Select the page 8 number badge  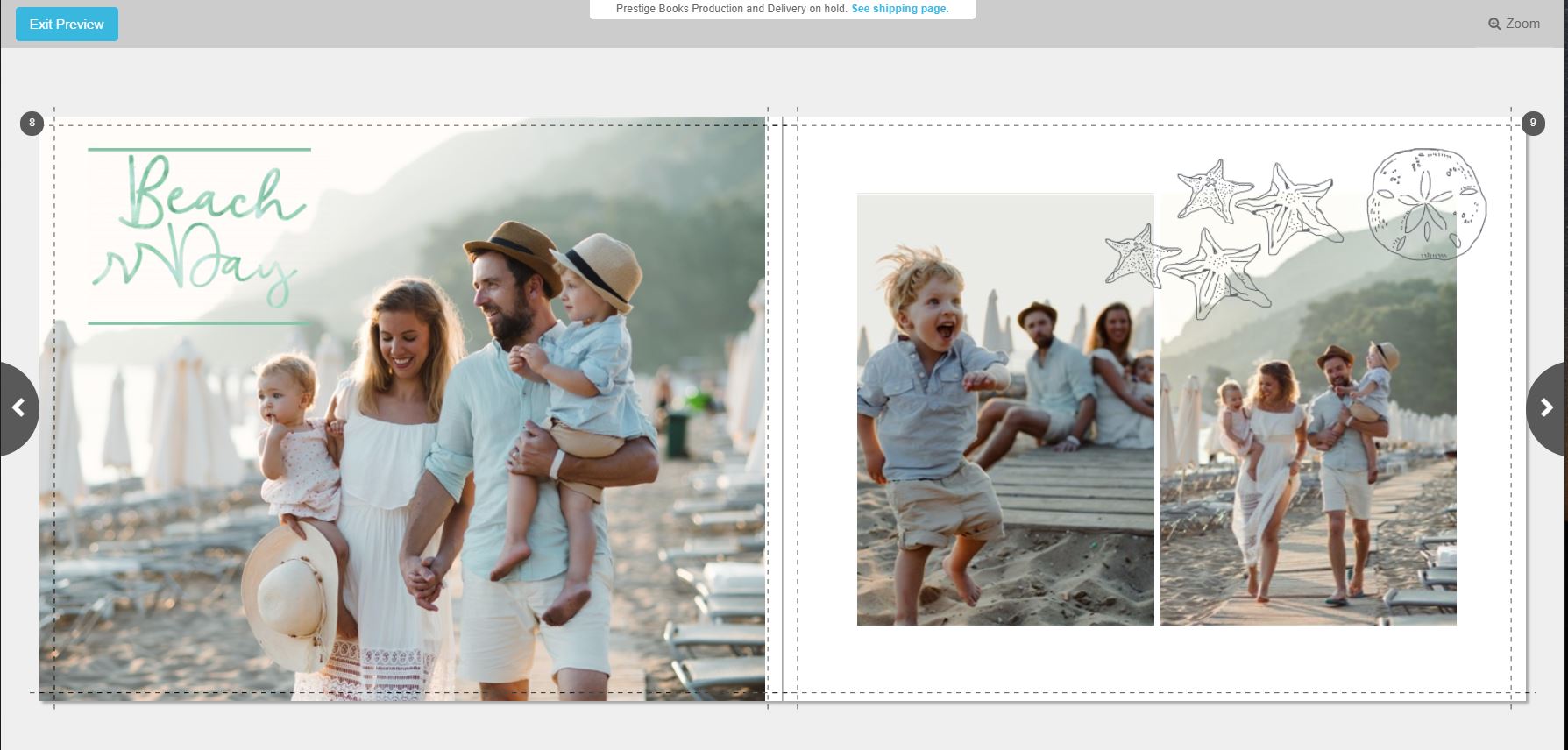point(32,123)
